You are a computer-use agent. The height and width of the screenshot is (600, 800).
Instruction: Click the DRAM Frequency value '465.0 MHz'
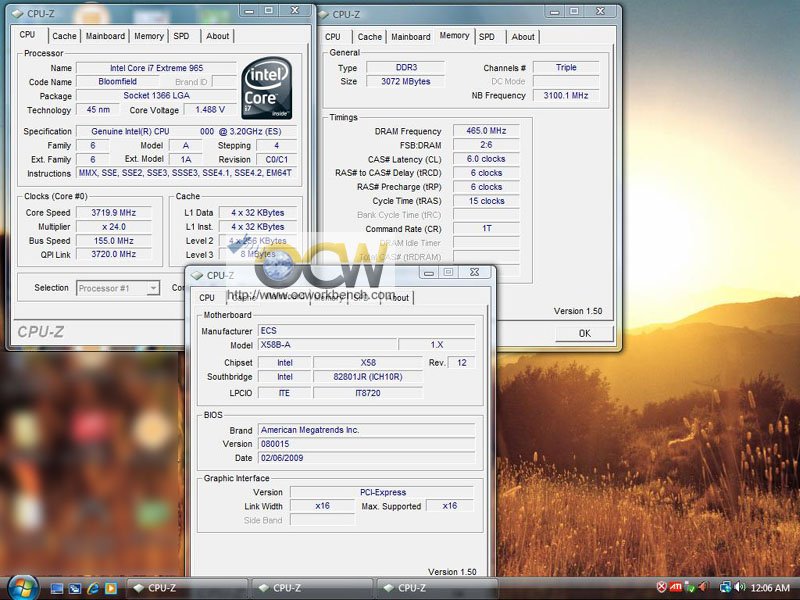tap(486, 131)
